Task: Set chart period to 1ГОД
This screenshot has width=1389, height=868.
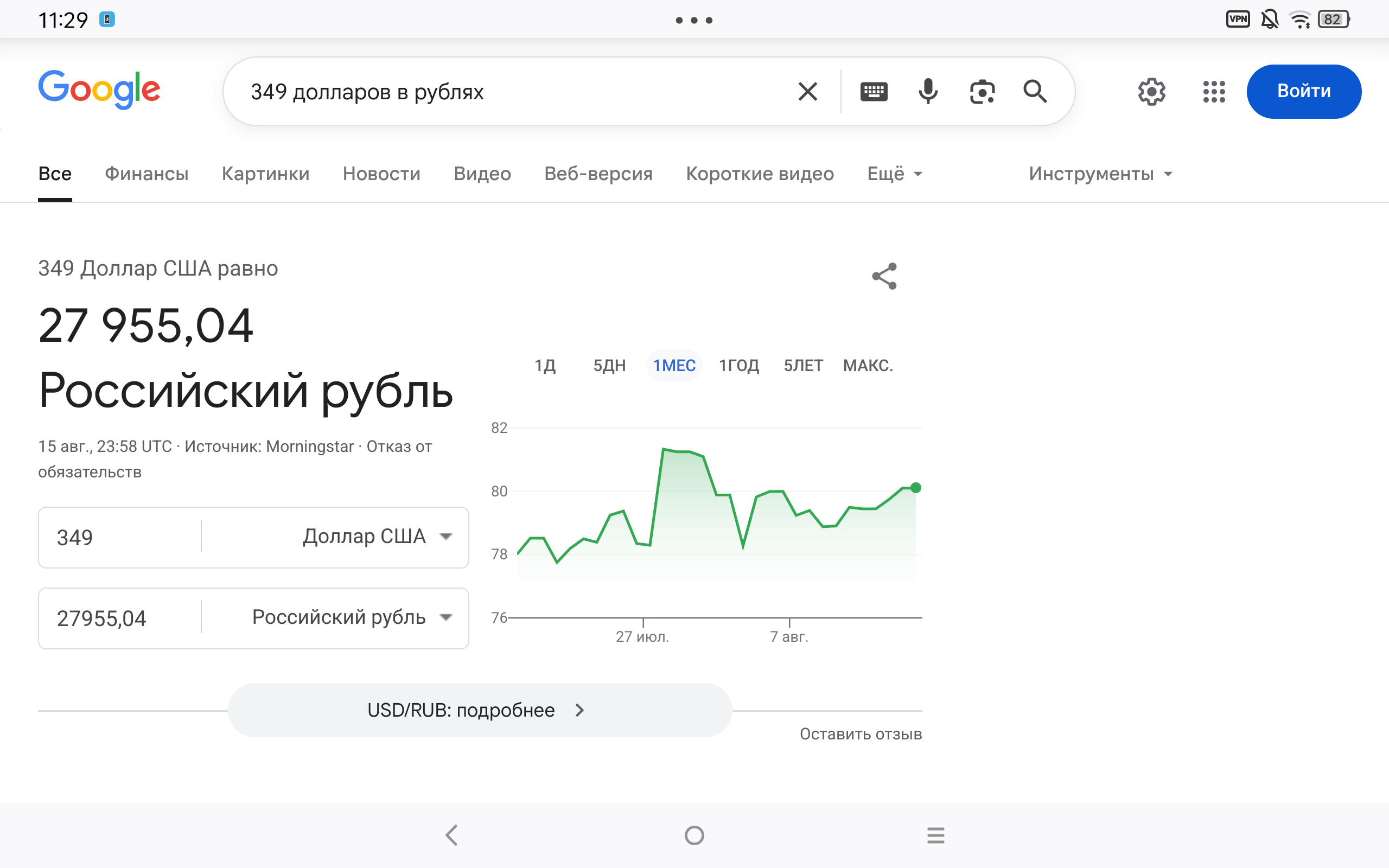Action: tap(738, 366)
